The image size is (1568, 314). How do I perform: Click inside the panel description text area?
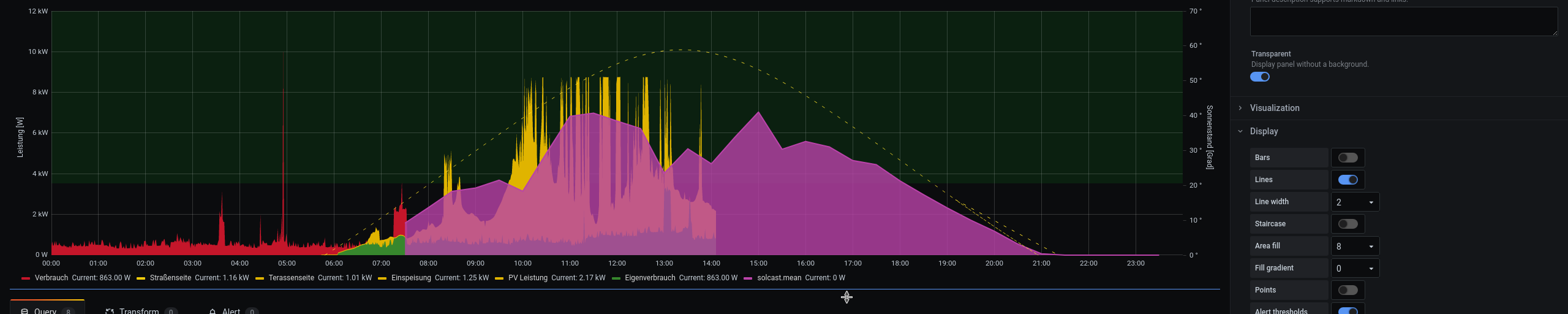coord(1403,21)
